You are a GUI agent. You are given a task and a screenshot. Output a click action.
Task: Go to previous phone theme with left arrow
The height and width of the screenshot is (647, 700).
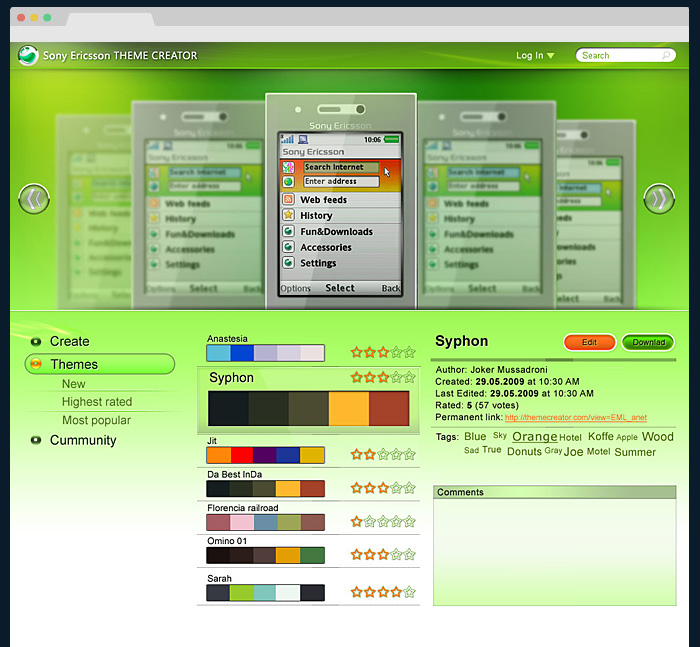pyautogui.click(x=34, y=199)
